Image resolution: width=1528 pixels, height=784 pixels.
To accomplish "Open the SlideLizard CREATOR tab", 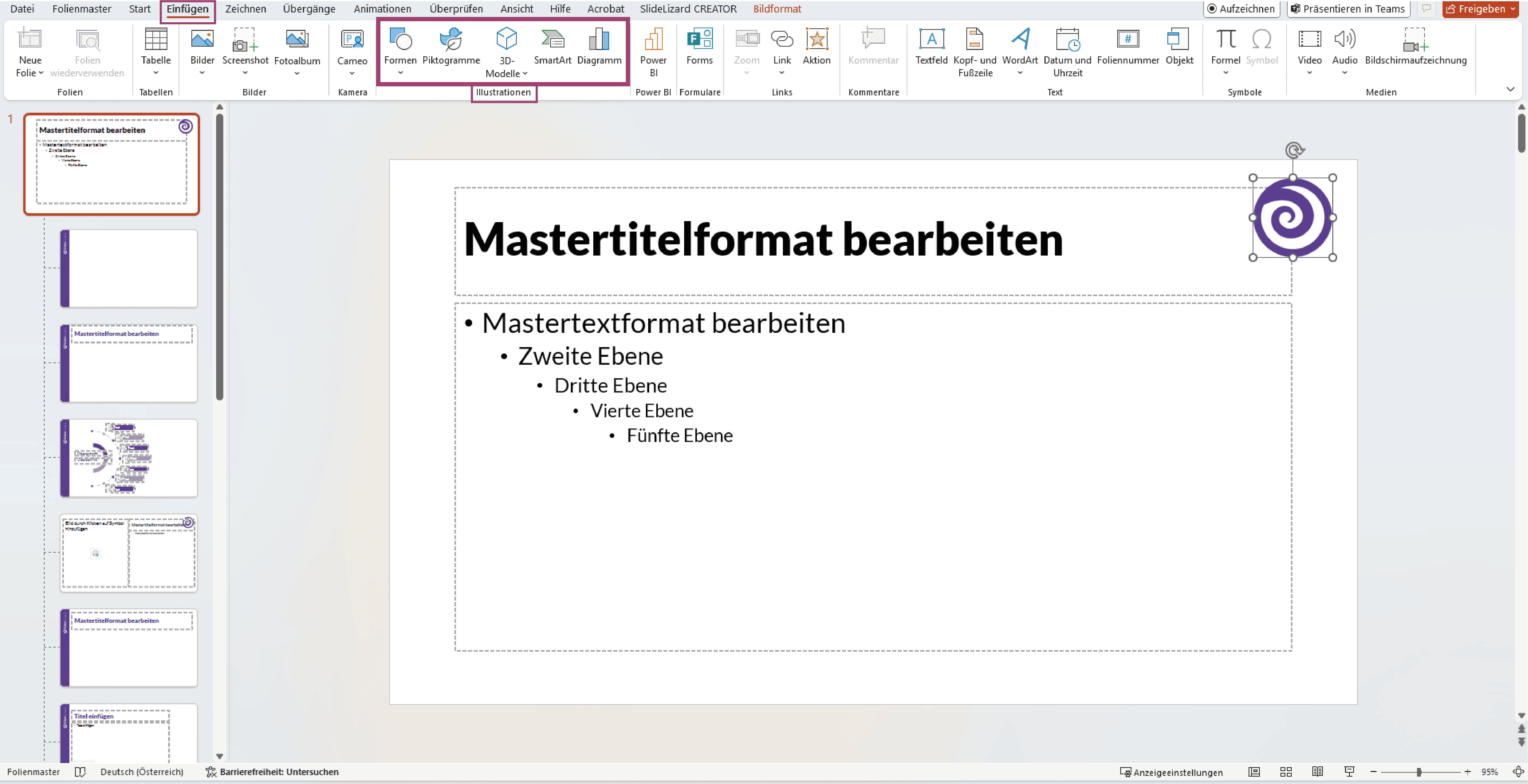I will (688, 9).
